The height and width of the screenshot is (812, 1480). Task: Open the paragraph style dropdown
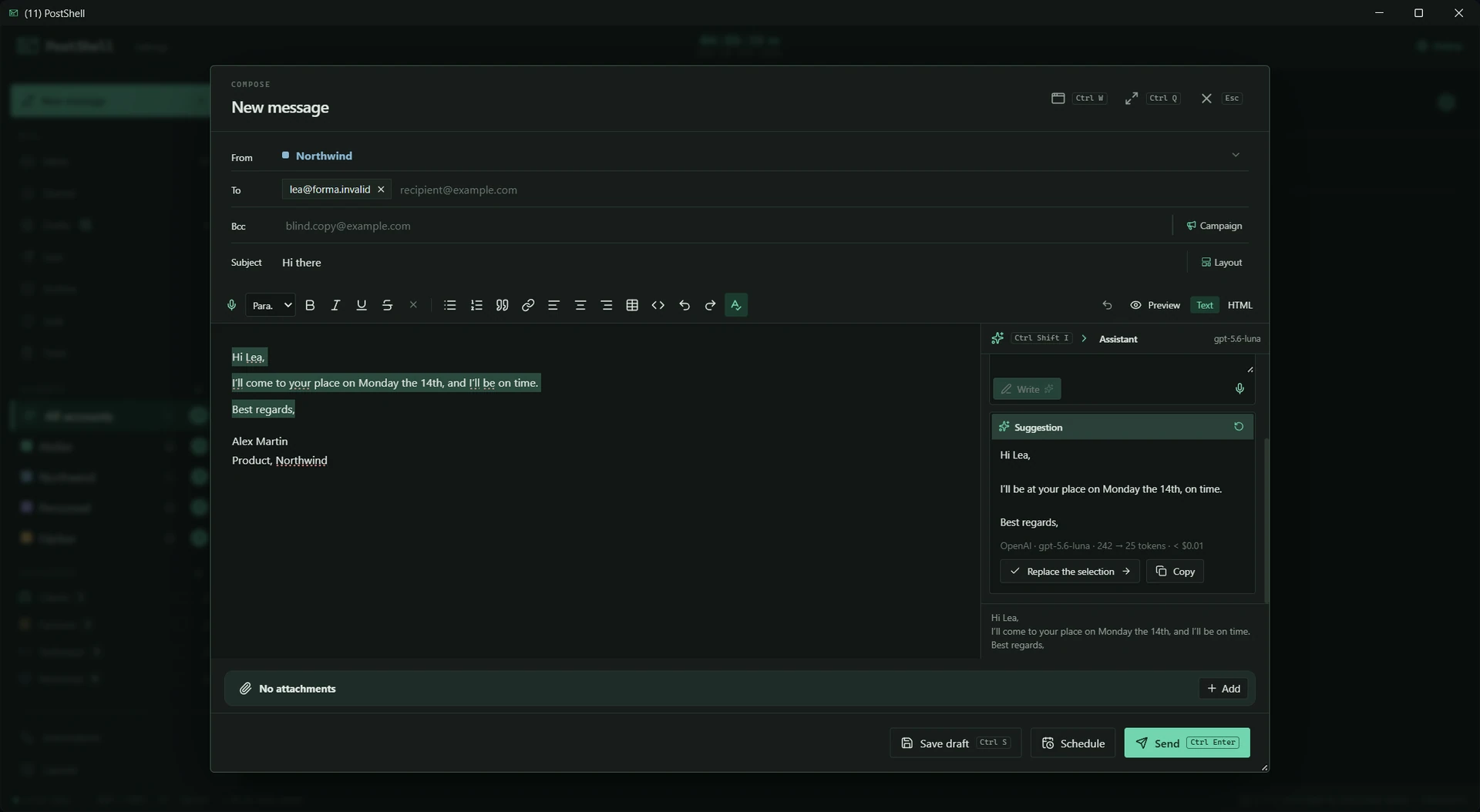(271, 305)
